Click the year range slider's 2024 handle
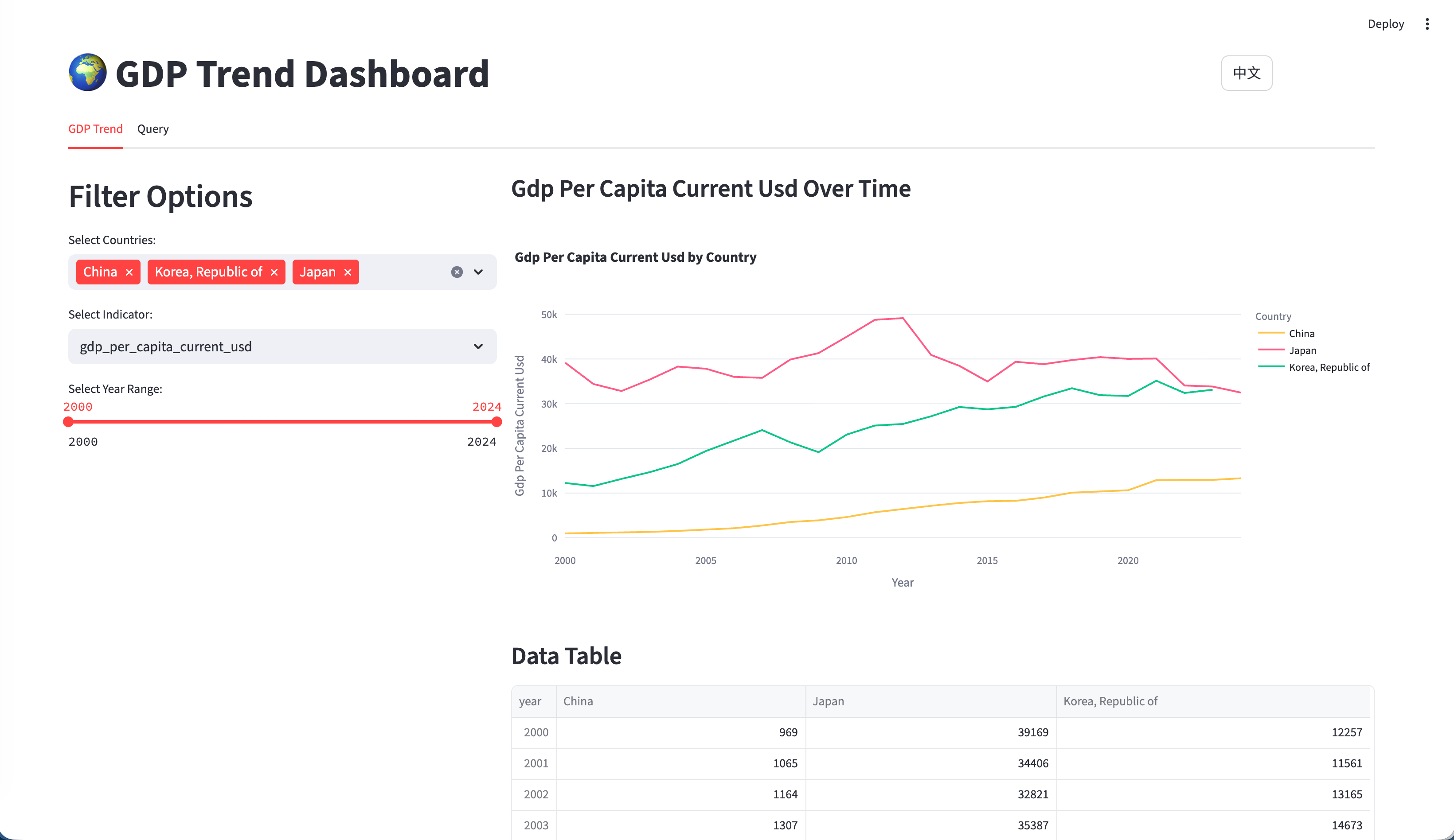 tap(496, 422)
